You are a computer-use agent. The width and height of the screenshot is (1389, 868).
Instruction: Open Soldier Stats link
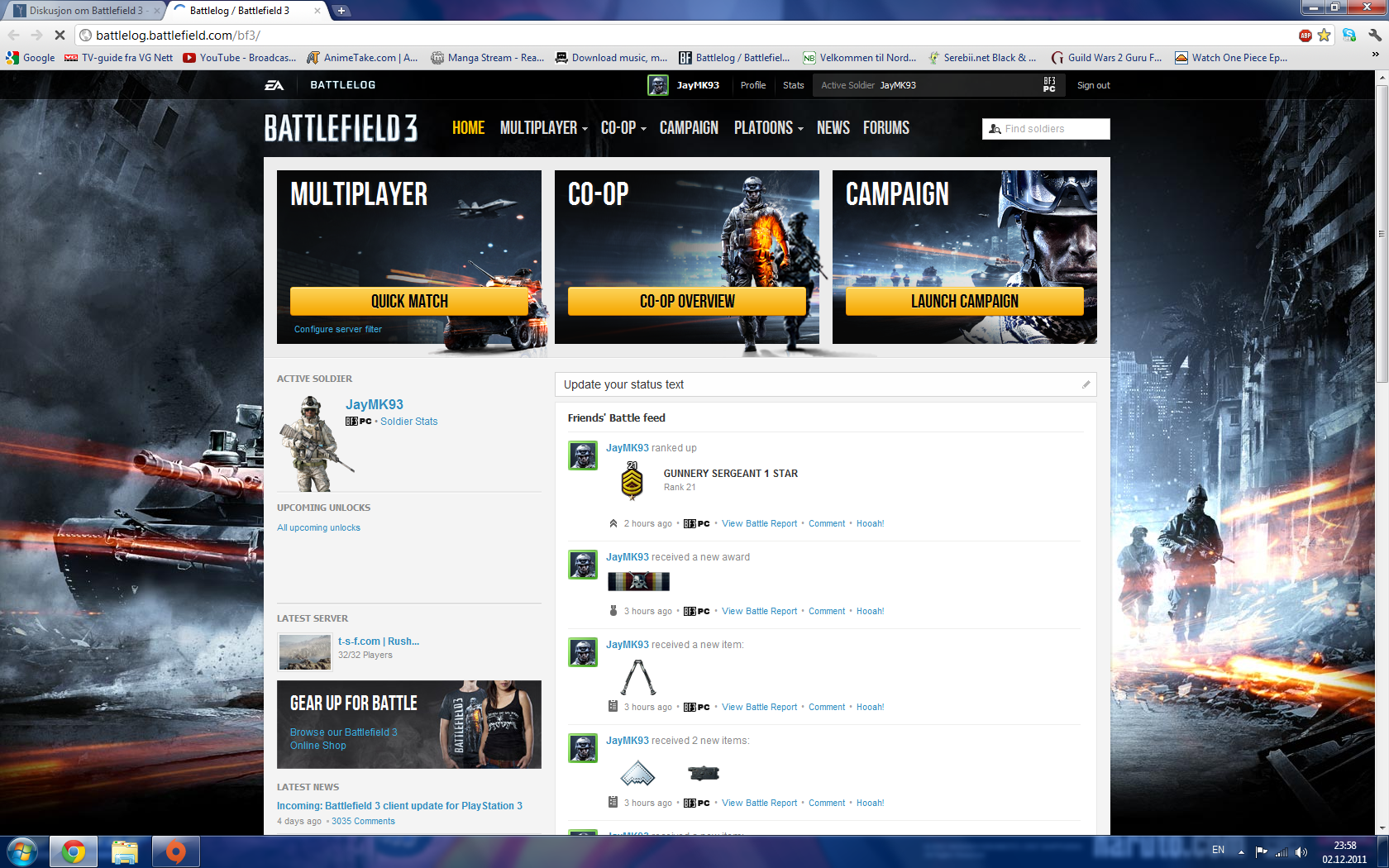[x=408, y=422]
